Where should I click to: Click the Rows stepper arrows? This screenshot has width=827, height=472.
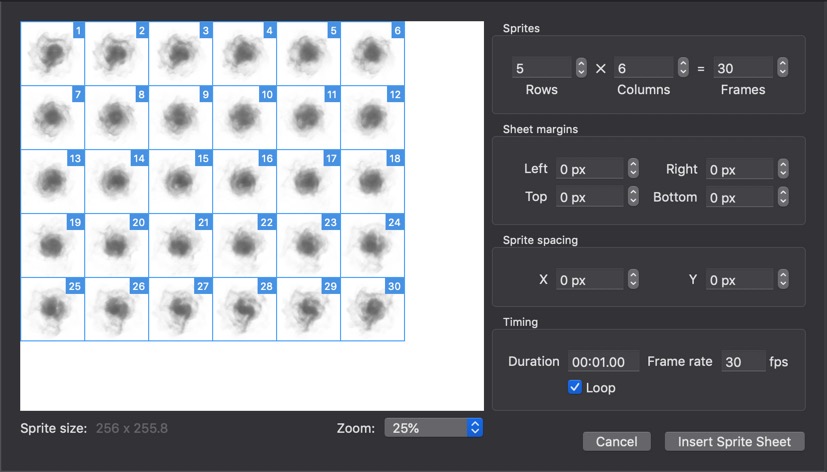click(581, 68)
